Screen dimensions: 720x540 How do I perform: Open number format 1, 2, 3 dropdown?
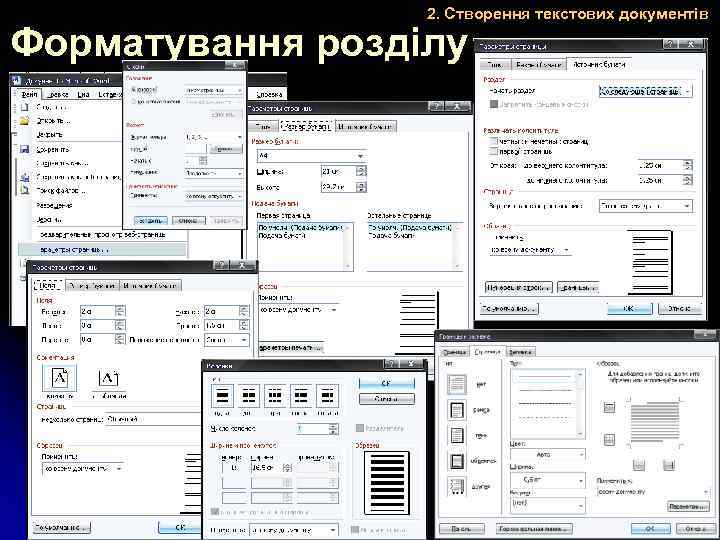point(214,137)
